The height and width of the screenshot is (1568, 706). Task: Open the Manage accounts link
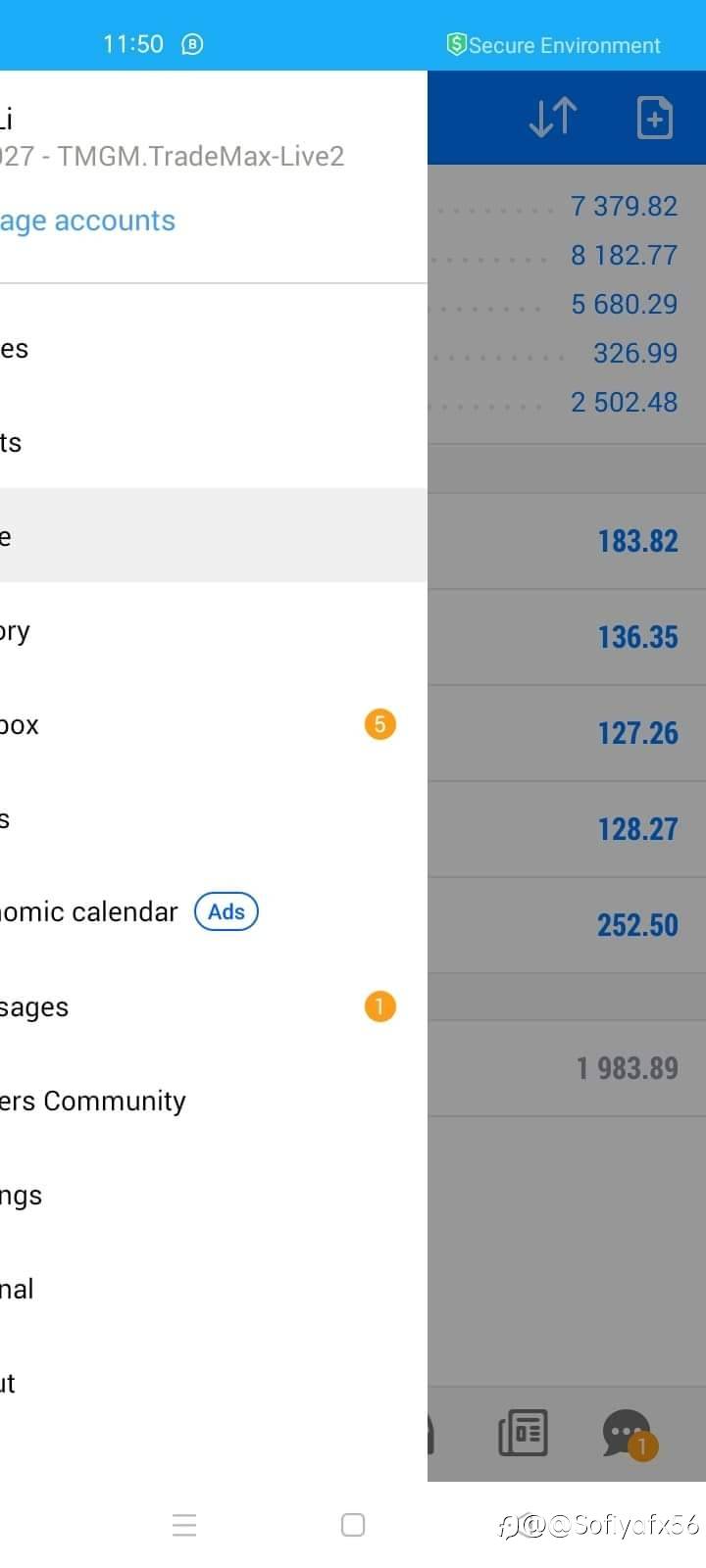(x=88, y=221)
